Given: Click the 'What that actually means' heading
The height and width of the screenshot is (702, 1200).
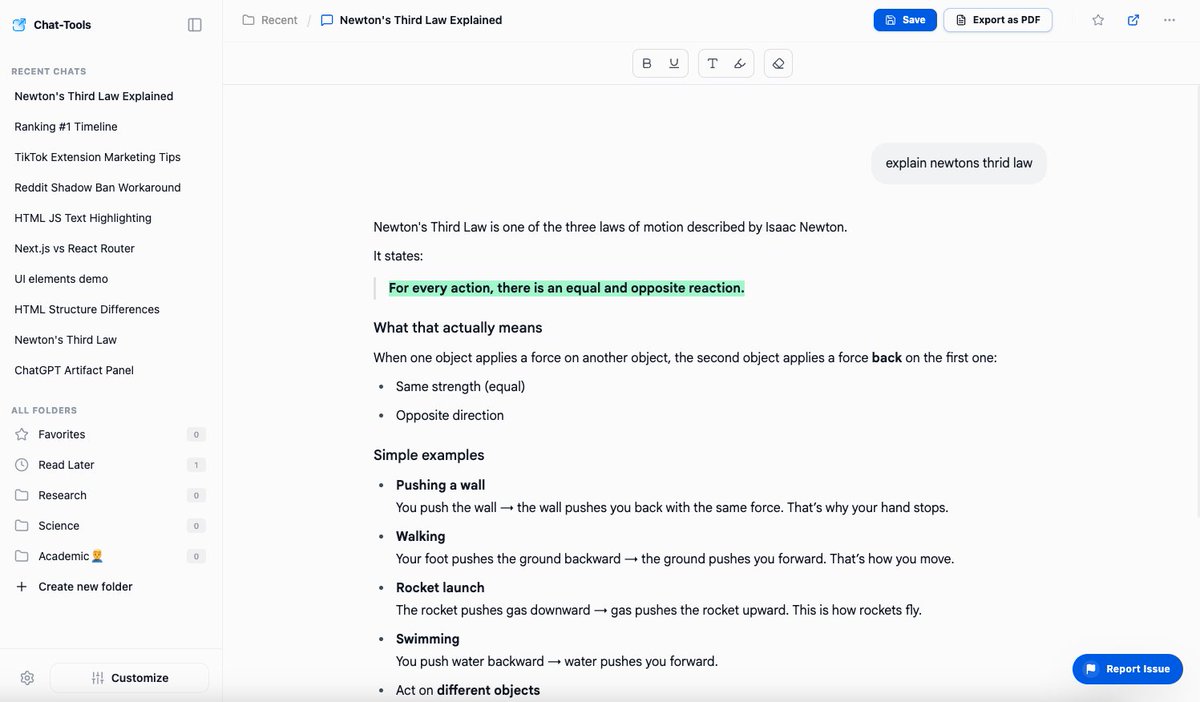Looking at the screenshot, I should (x=458, y=328).
